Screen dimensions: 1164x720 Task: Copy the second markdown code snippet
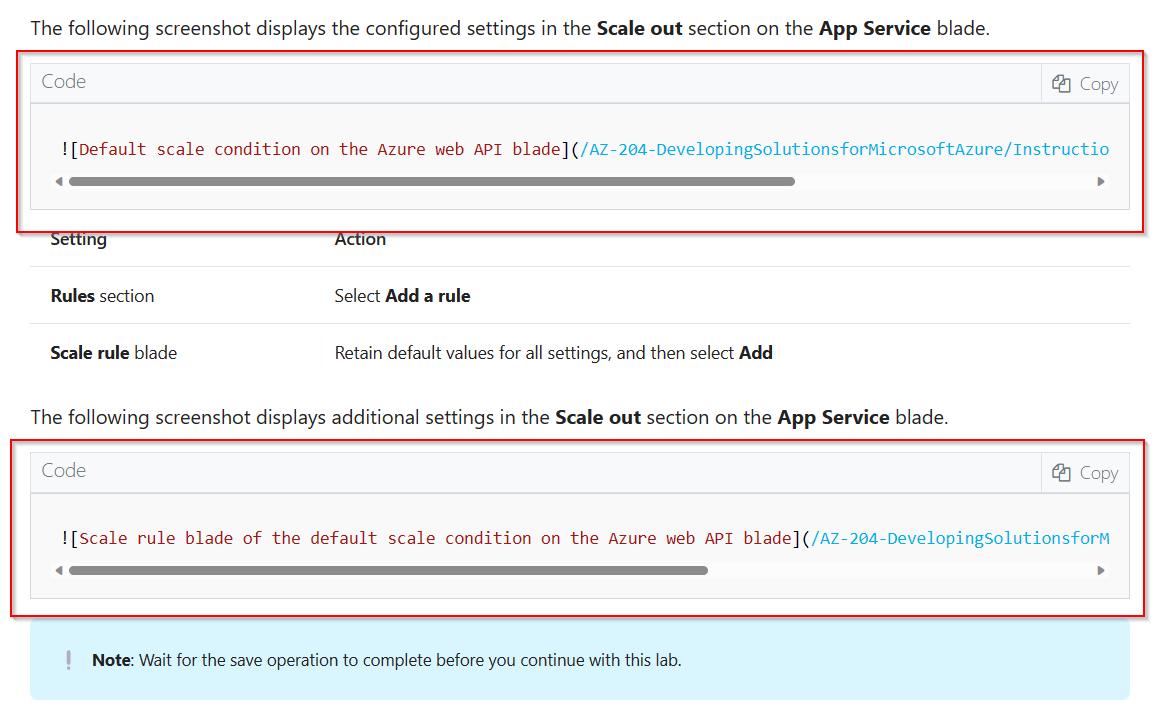[1084, 472]
